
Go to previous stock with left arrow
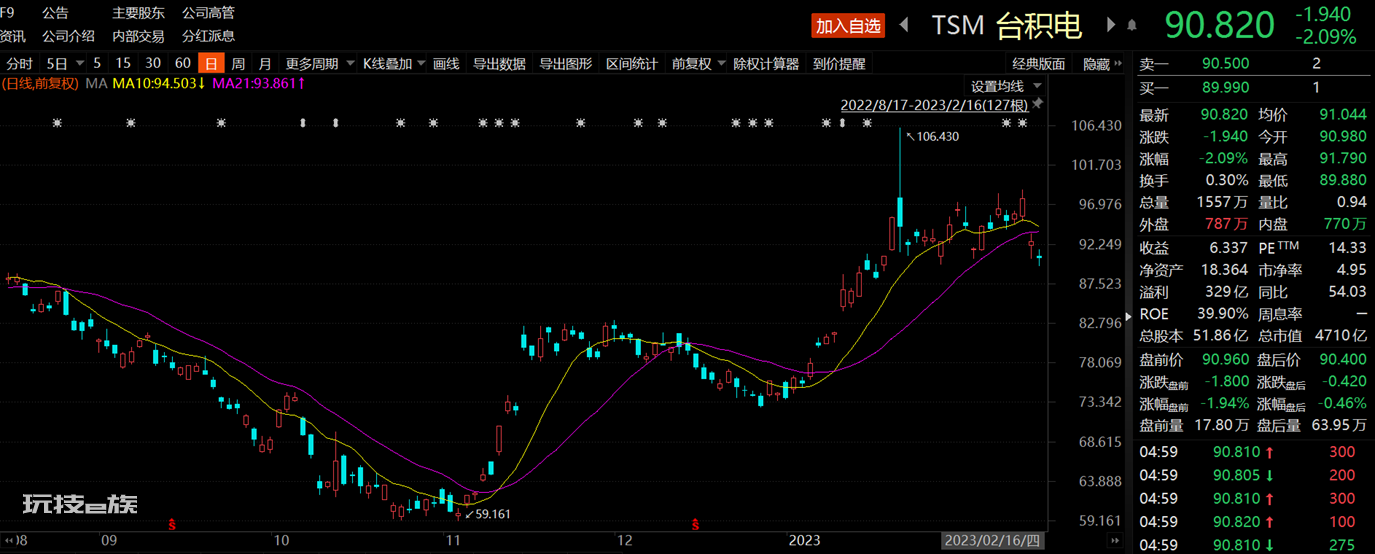pos(904,25)
